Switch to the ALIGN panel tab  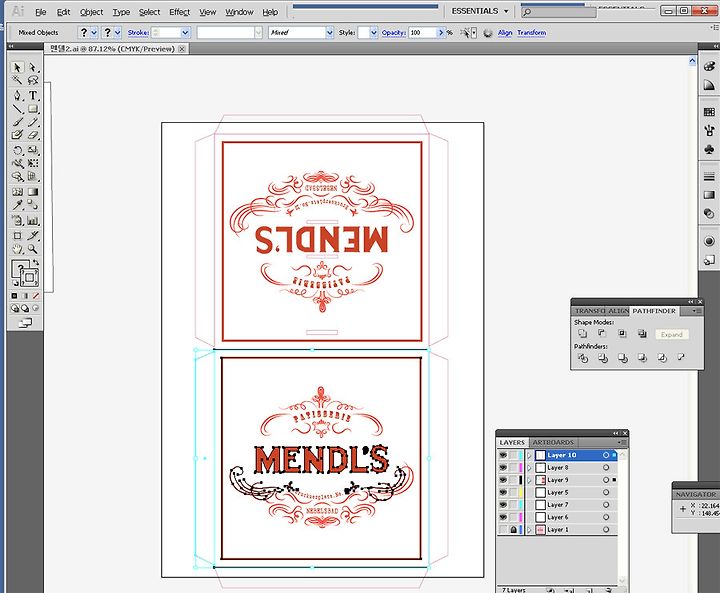619,311
